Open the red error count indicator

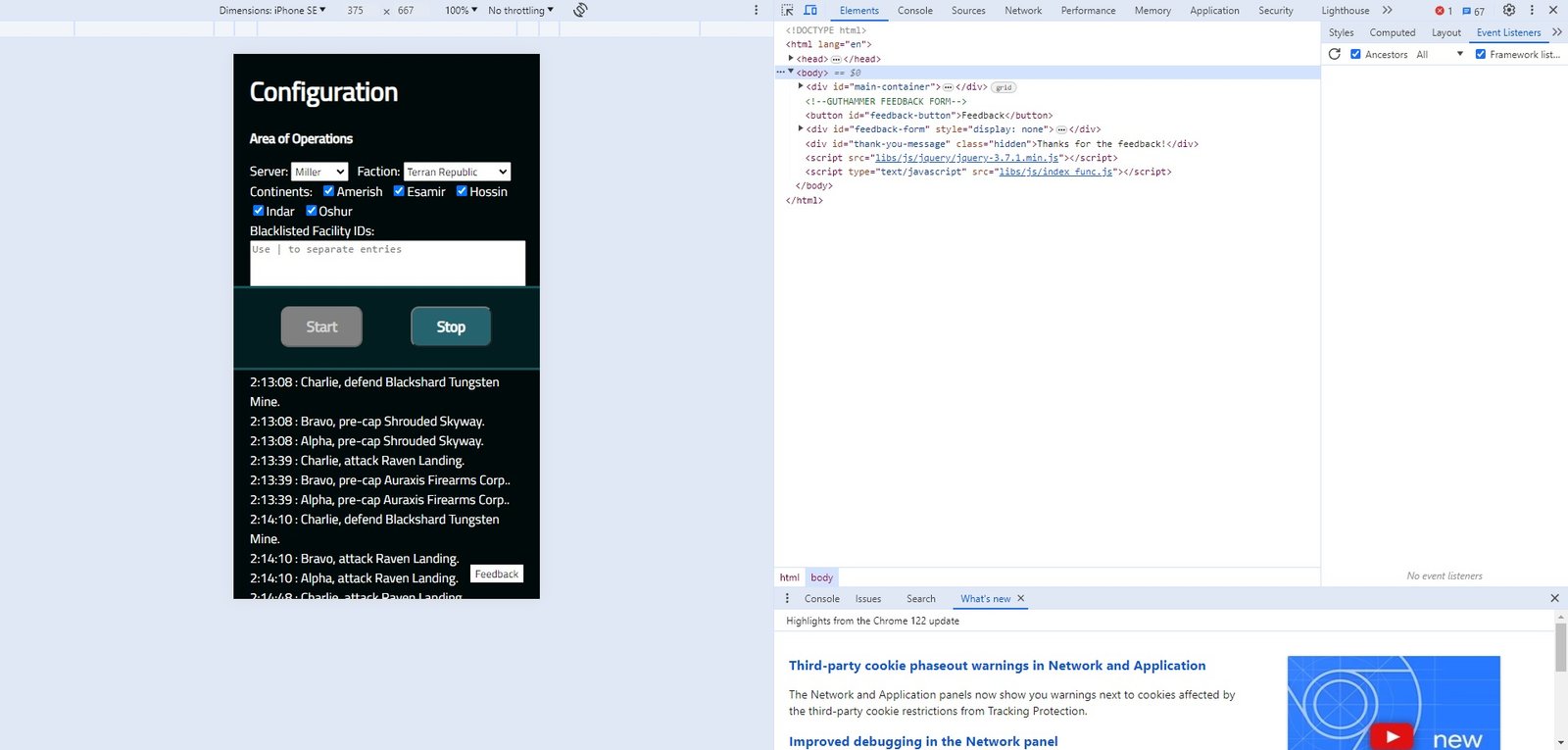pyautogui.click(x=1444, y=11)
